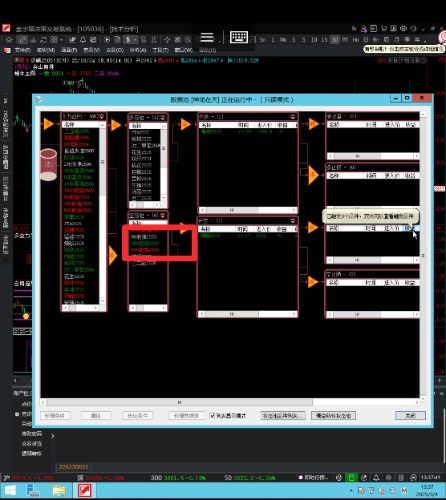
Task: Click the dialog's right vertical scrollbar thumb
Action: [423, 255]
